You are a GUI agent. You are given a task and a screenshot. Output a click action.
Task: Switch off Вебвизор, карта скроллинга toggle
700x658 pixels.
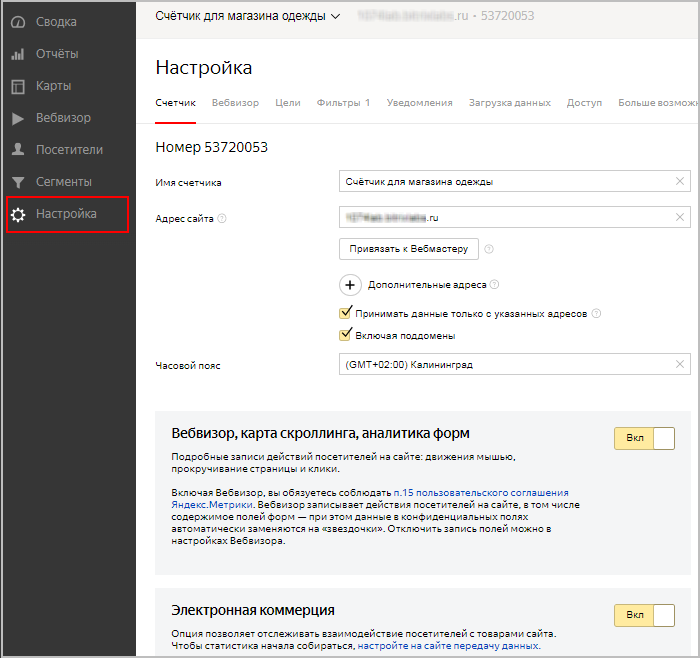(x=644, y=438)
